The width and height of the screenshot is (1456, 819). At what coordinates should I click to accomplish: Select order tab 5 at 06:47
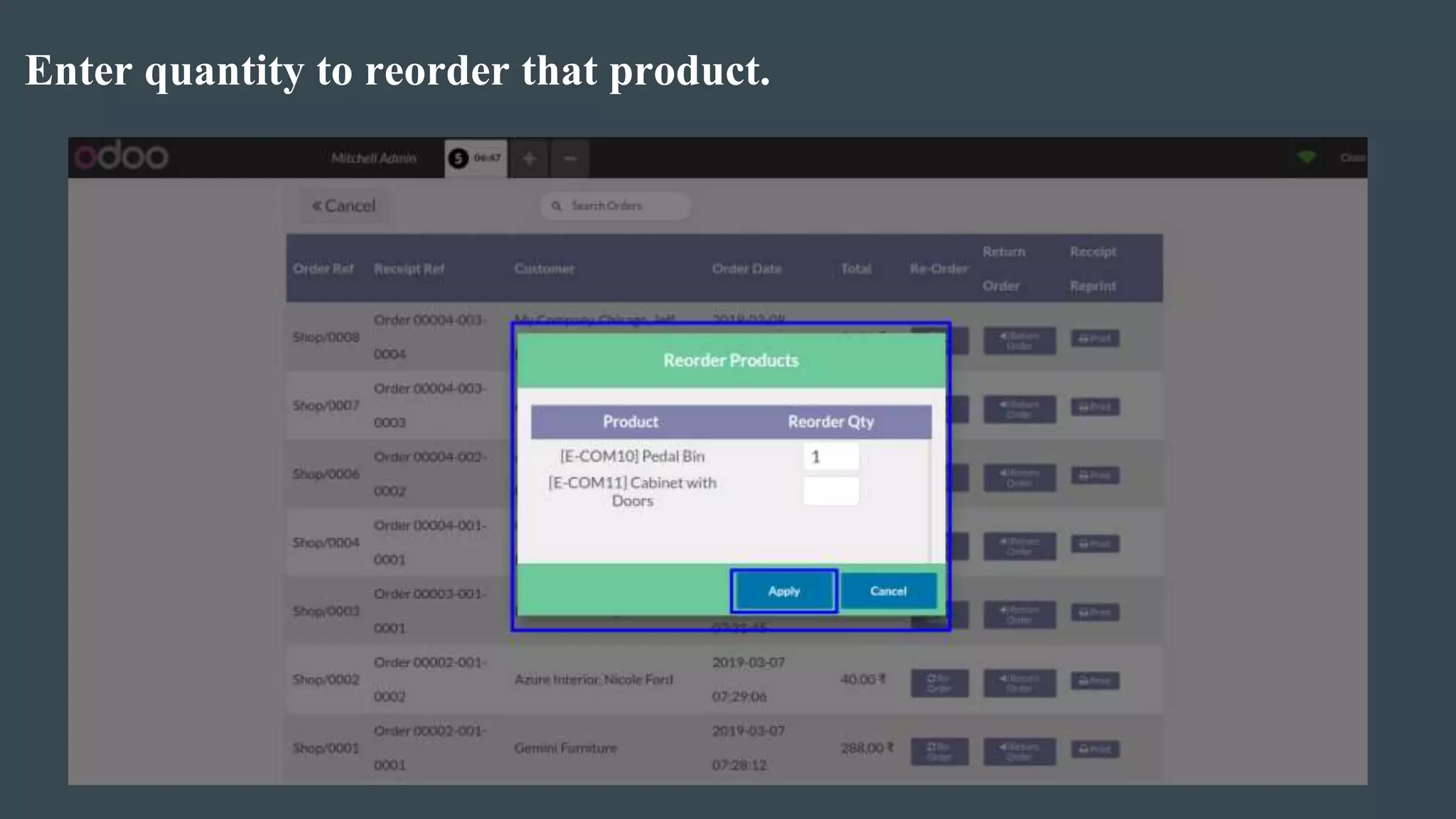(x=476, y=158)
